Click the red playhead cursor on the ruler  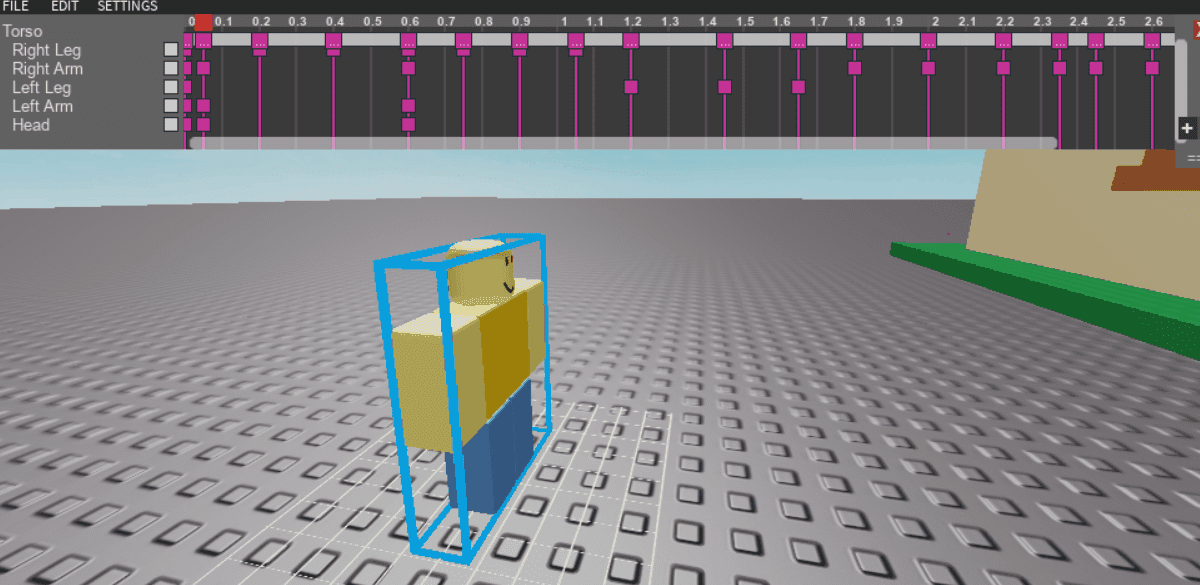203,21
